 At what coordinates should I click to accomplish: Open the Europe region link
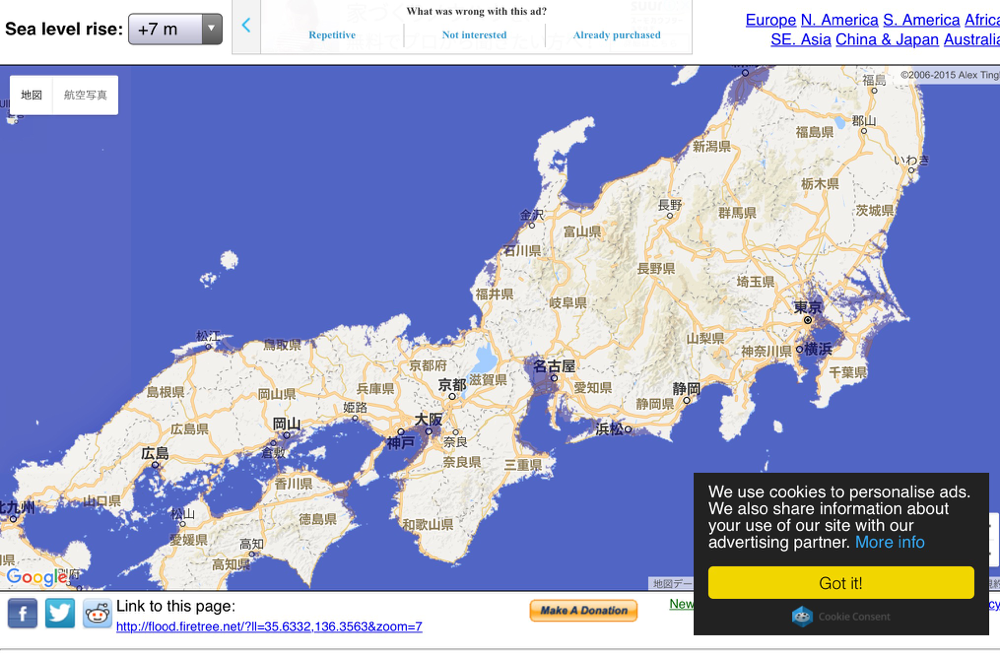click(770, 20)
